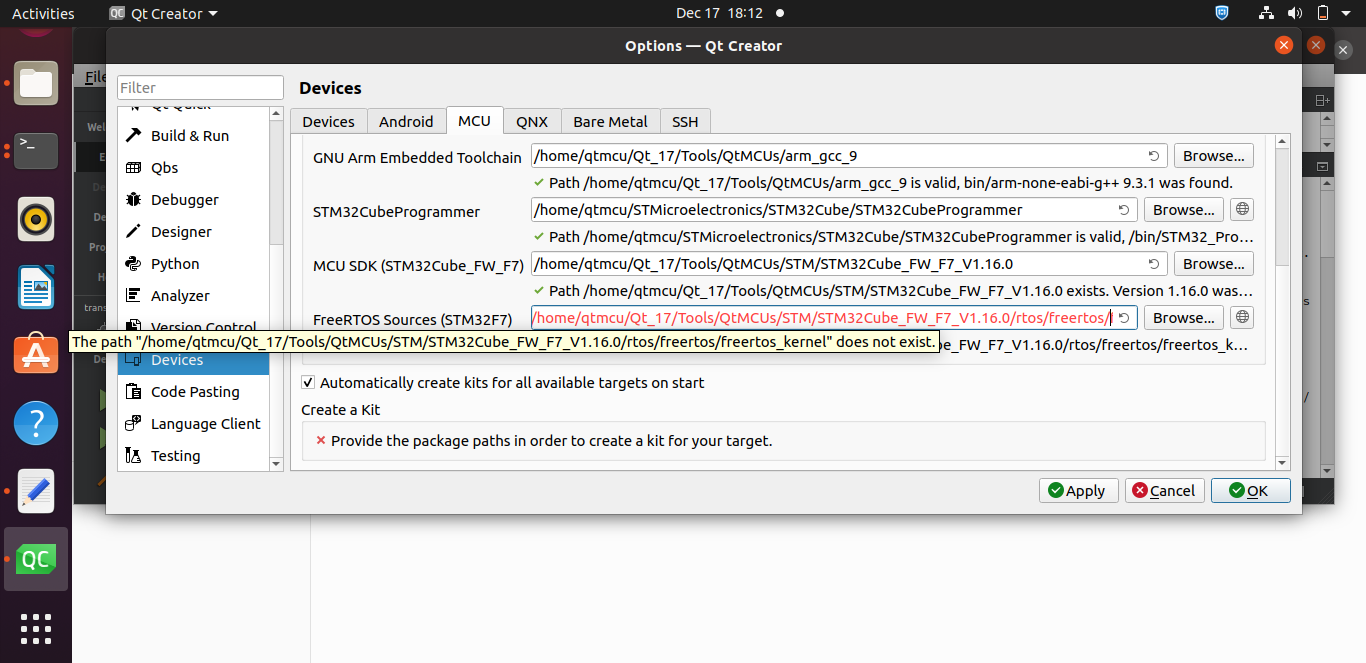Browse for the MCU SDK path

tap(1213, 264)
